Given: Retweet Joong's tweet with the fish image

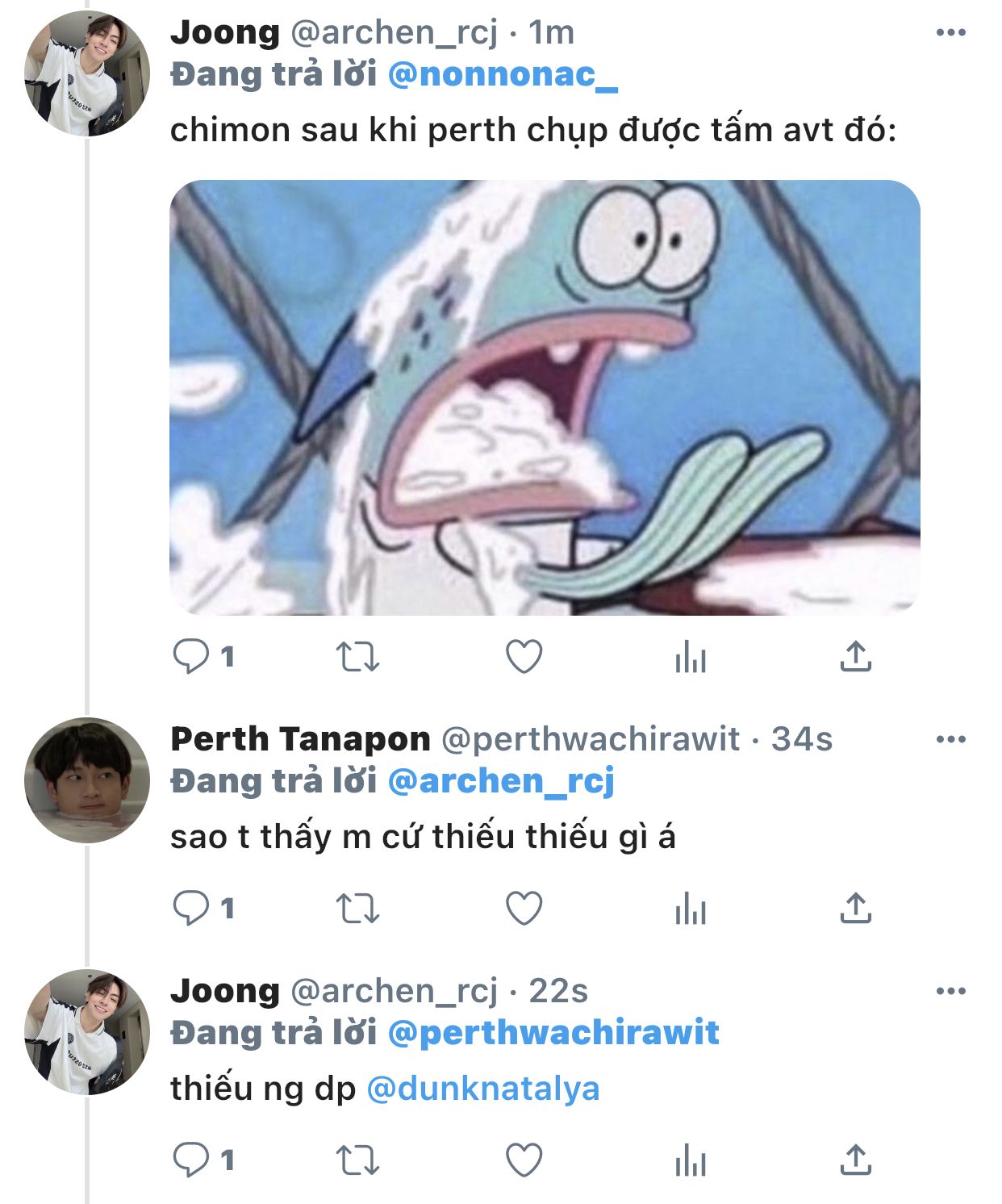Looking at the screenshot, I should click(357, 657).
